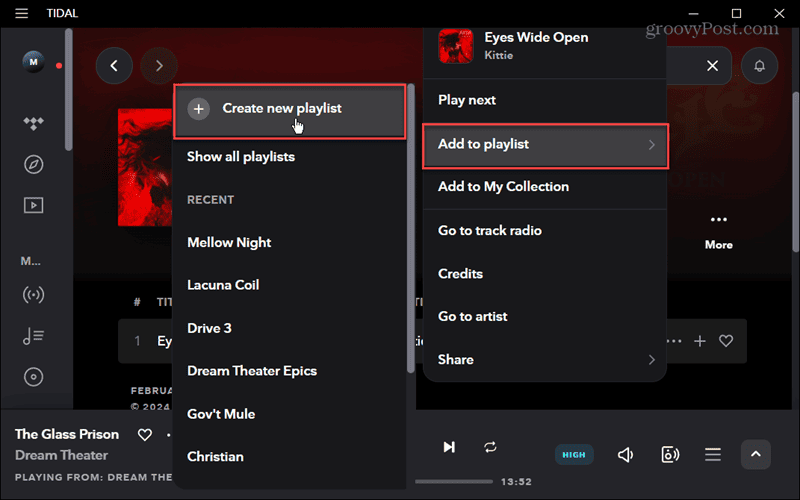Open the Videos icon in sidebar

pyautogui.click(x=34, y=205)
